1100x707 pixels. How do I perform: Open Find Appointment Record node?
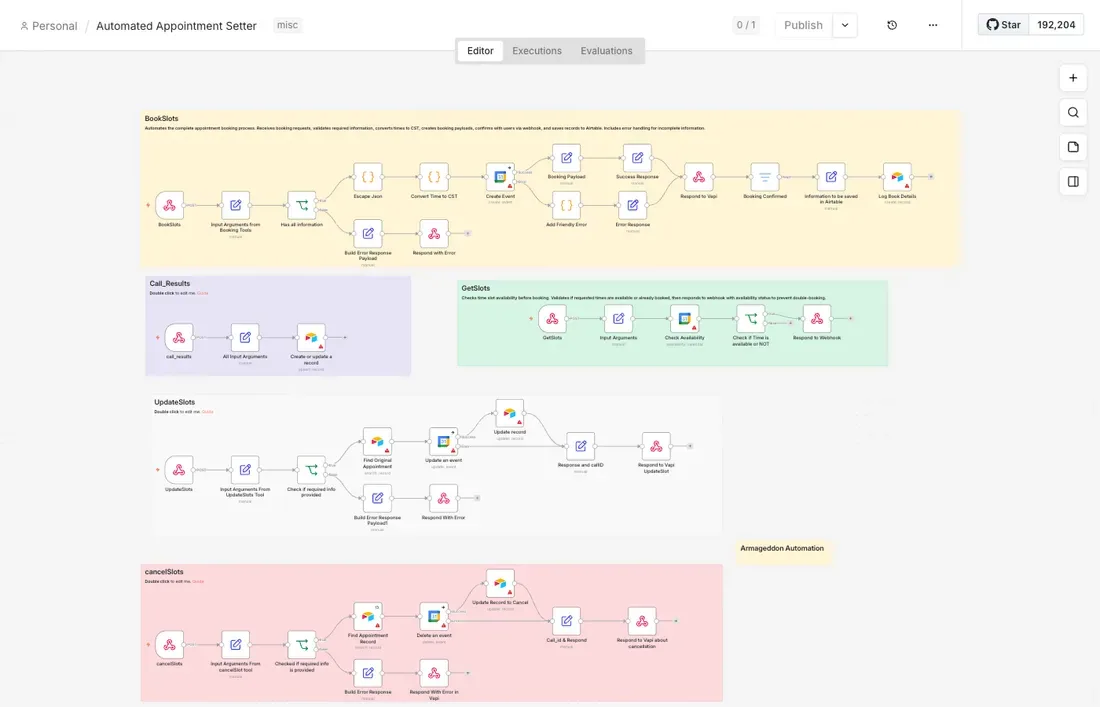368,617
